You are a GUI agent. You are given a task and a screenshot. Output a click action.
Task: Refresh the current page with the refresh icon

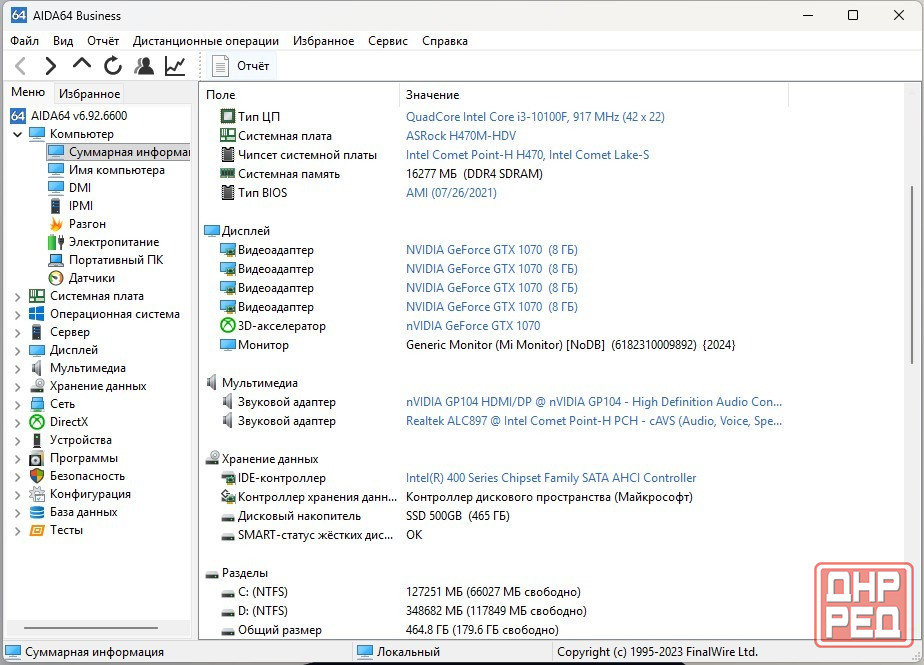(113, 65)
